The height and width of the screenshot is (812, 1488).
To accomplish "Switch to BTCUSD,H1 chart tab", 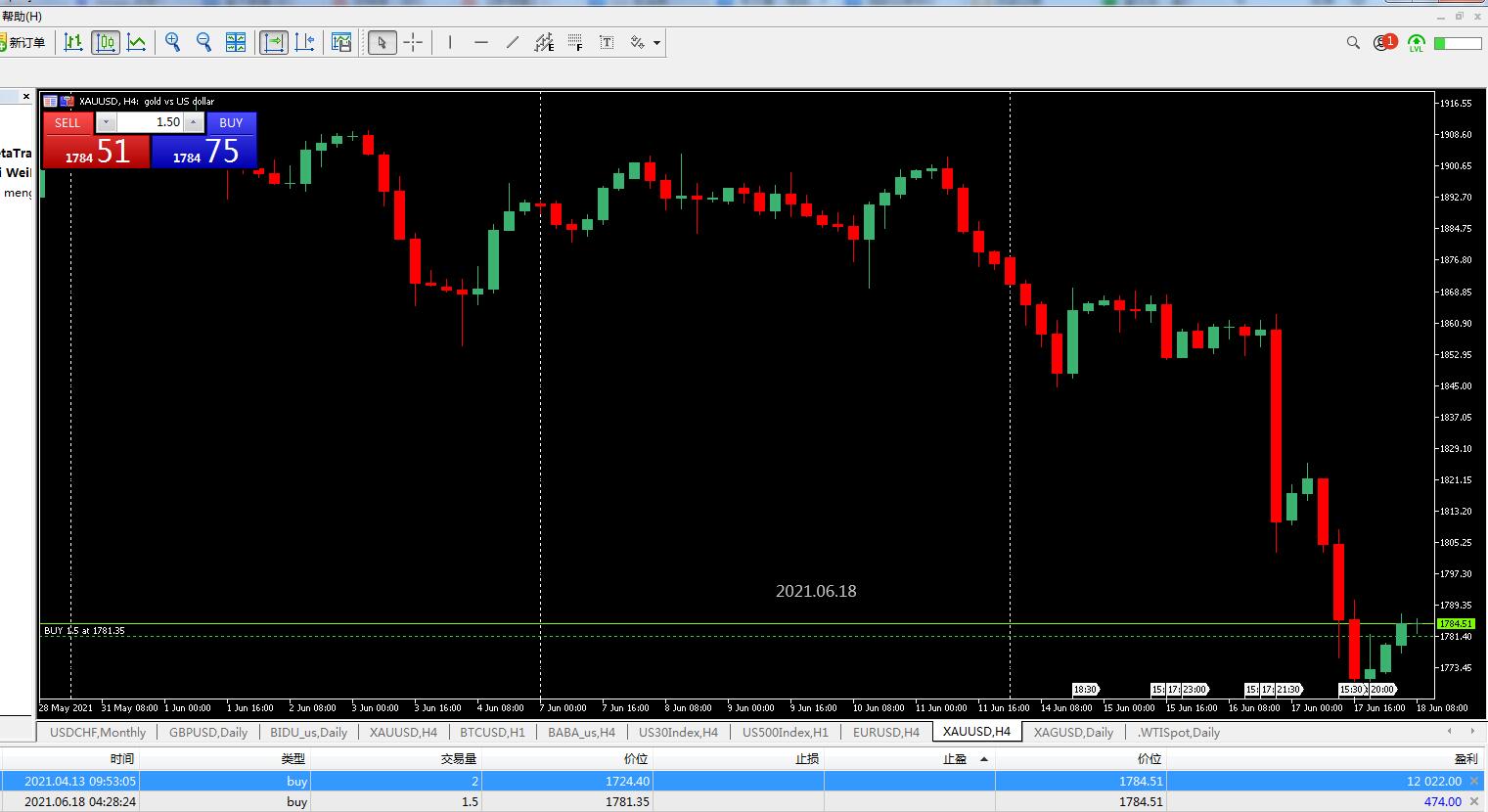I will (x=492, y=732).
